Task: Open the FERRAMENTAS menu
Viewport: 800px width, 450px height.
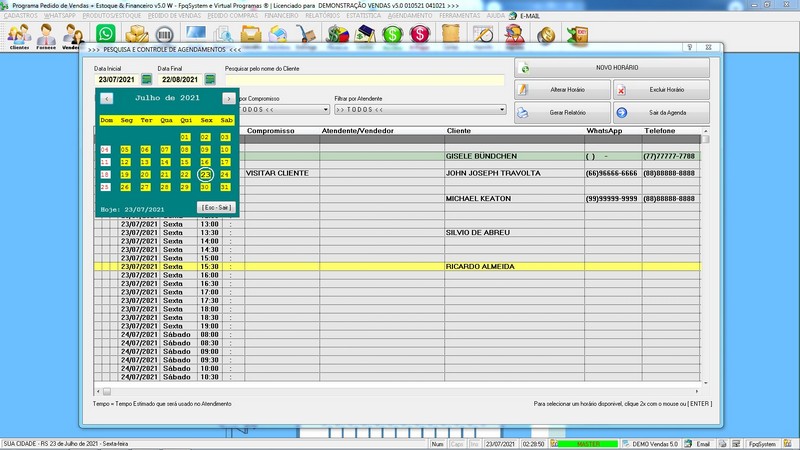Action: pos(459,16)
